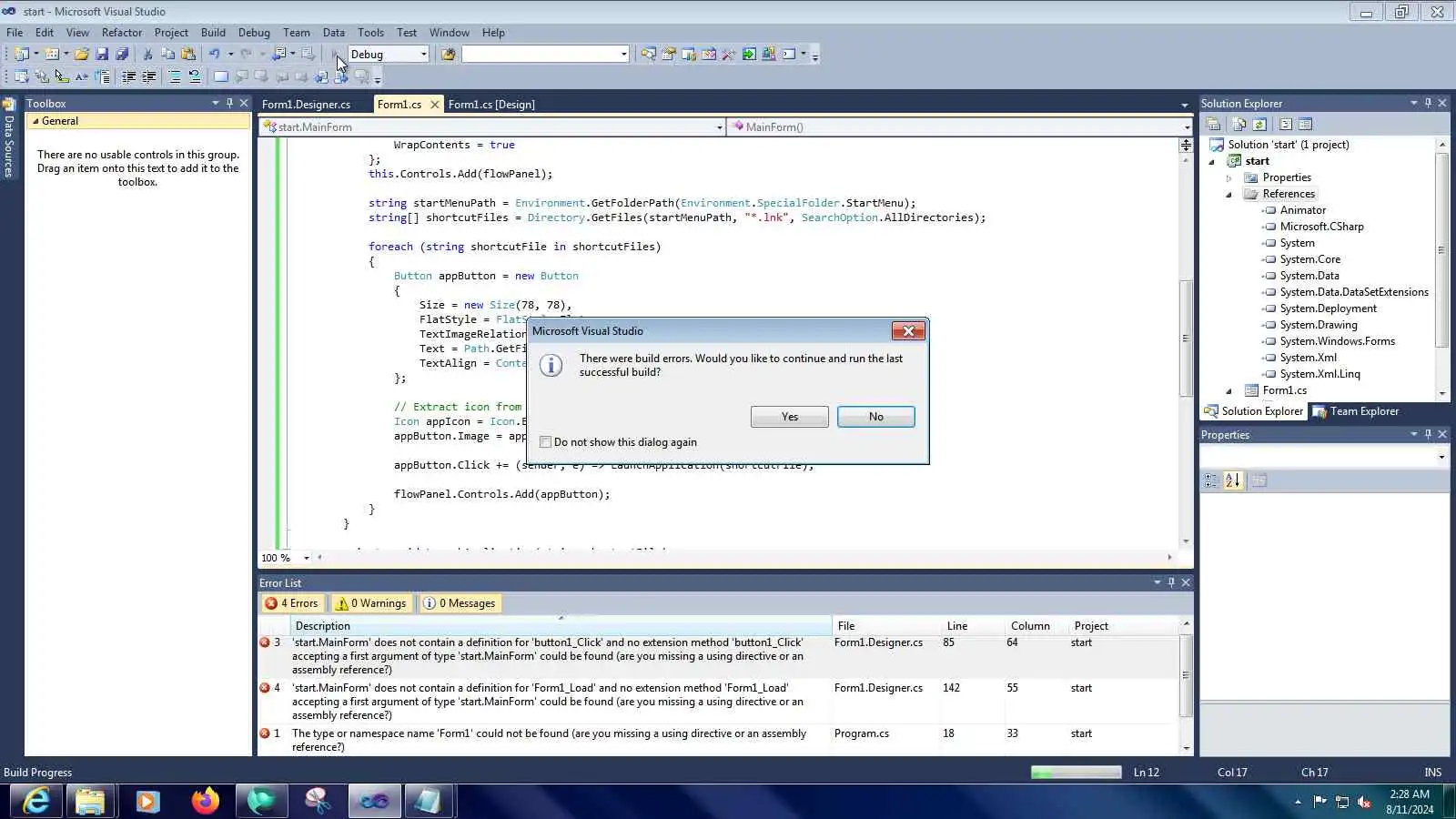Click the Alphabetical sort icon in Properties
Image resolution: width=1456 pixels, height=819 pixels.
1233,480
